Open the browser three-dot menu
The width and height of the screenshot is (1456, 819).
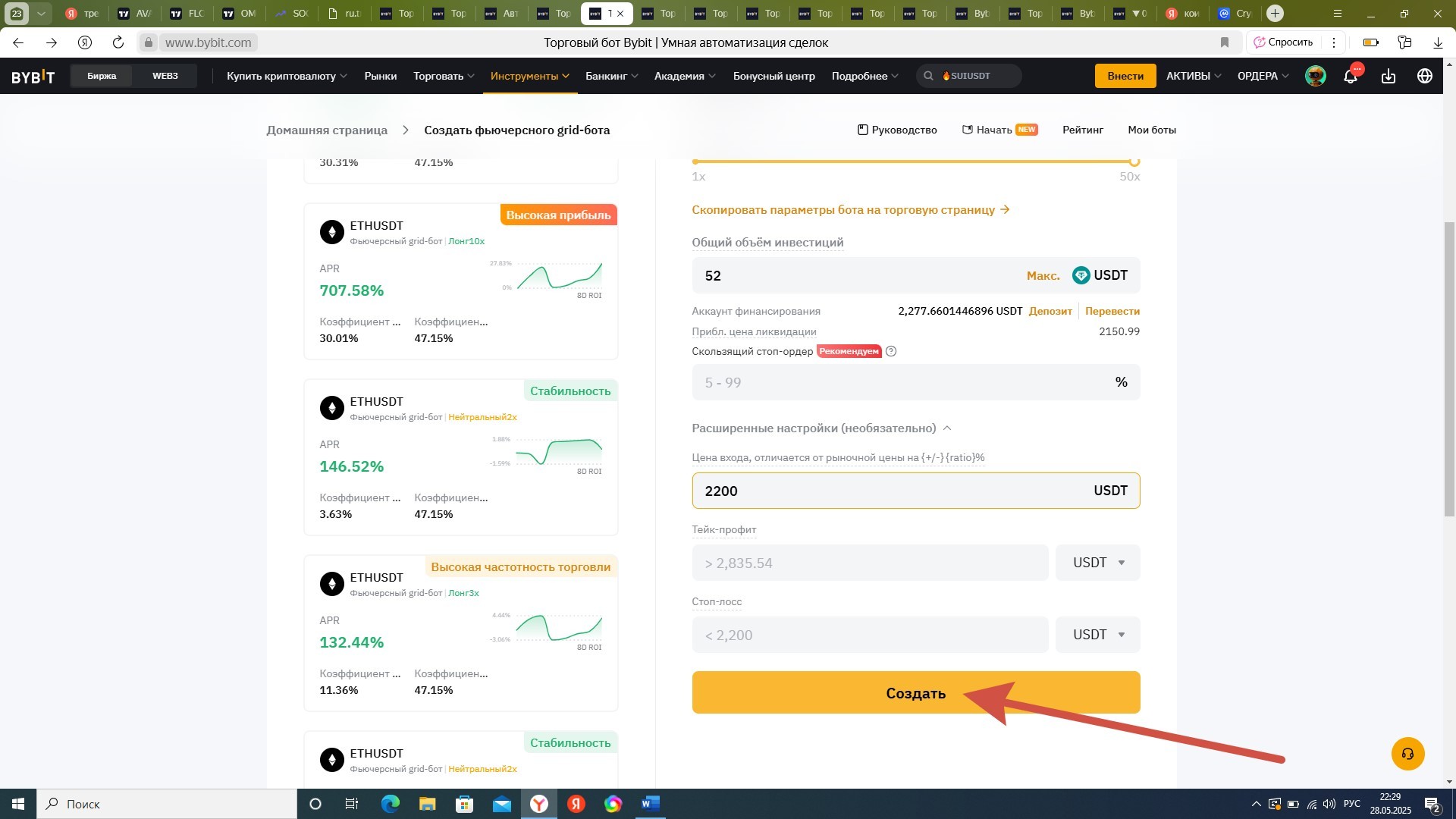(x=1334, y=42)
